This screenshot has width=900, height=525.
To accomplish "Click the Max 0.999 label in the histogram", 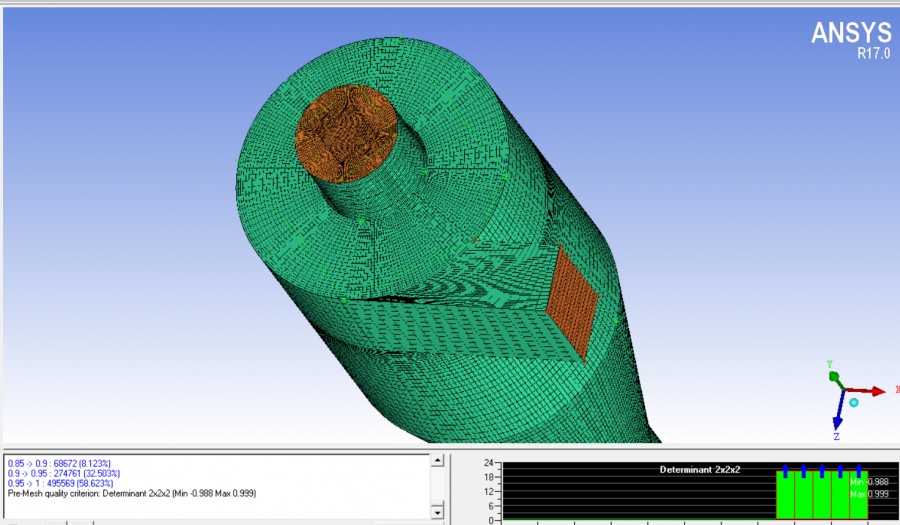I will pos(869,494).
